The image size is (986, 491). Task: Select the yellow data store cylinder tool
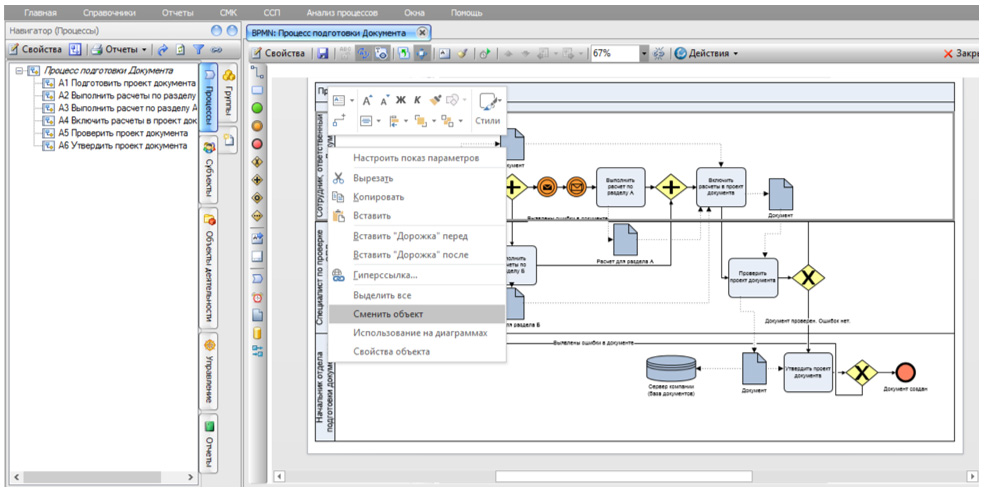(256, 333)
